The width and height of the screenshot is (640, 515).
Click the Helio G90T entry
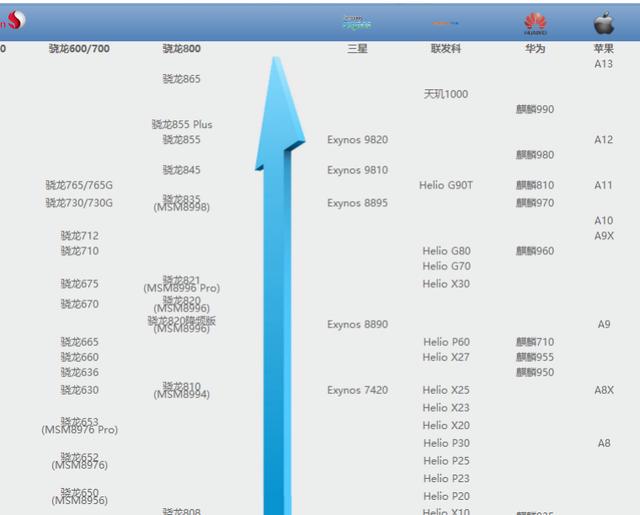(x=446, y=185)
